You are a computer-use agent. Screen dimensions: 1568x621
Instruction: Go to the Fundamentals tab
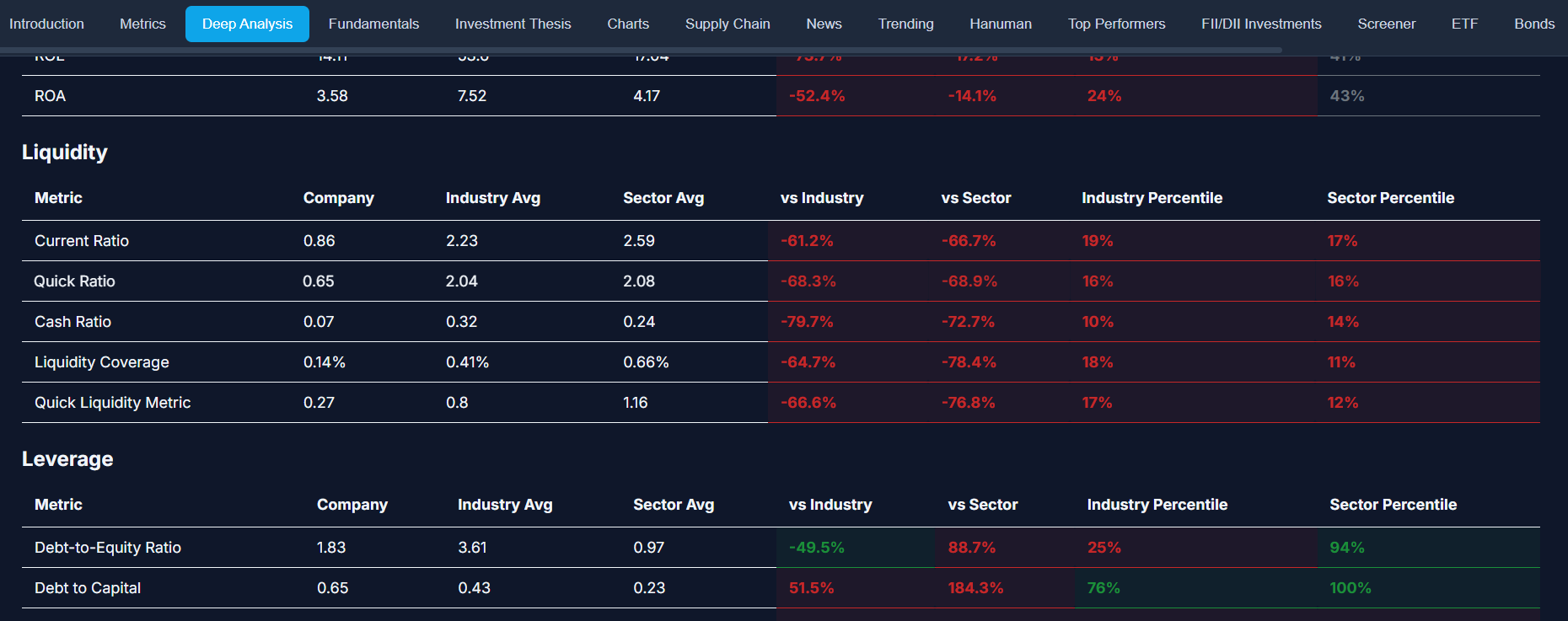tap(373, 24)
